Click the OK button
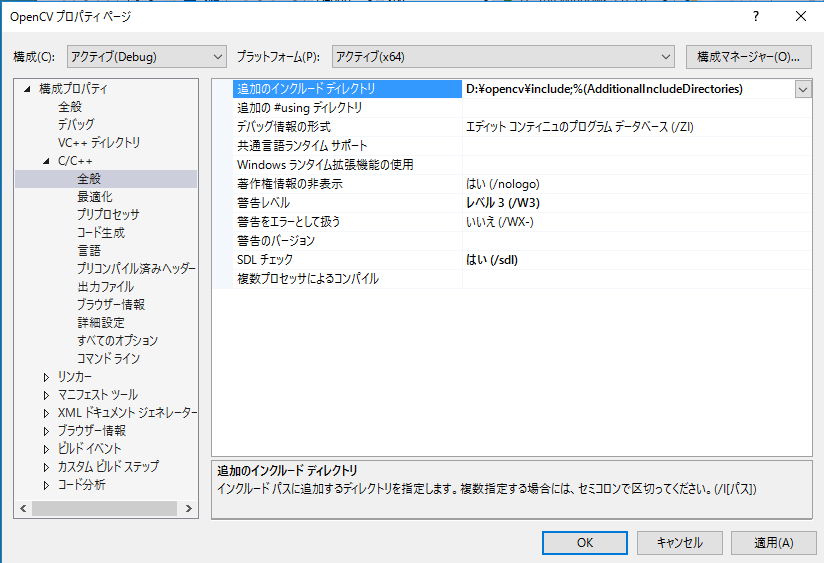Screen dimensions: 824x563 point(585,542)
